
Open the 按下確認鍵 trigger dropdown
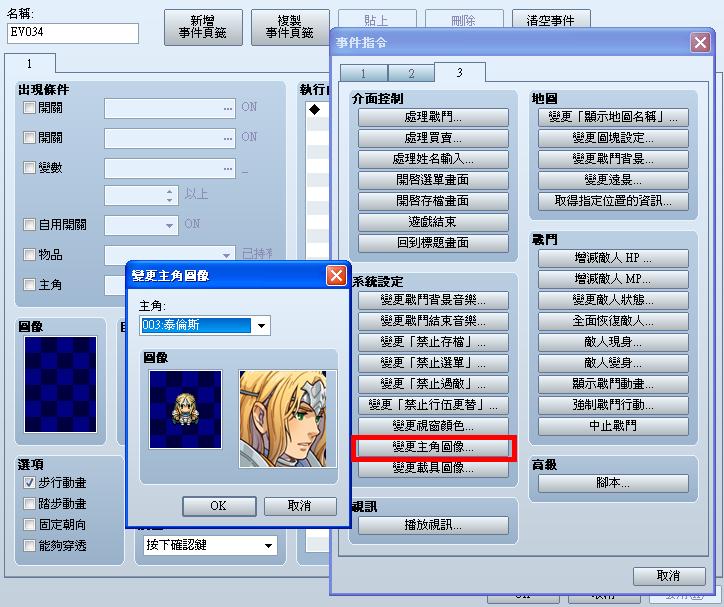(210, 546)
